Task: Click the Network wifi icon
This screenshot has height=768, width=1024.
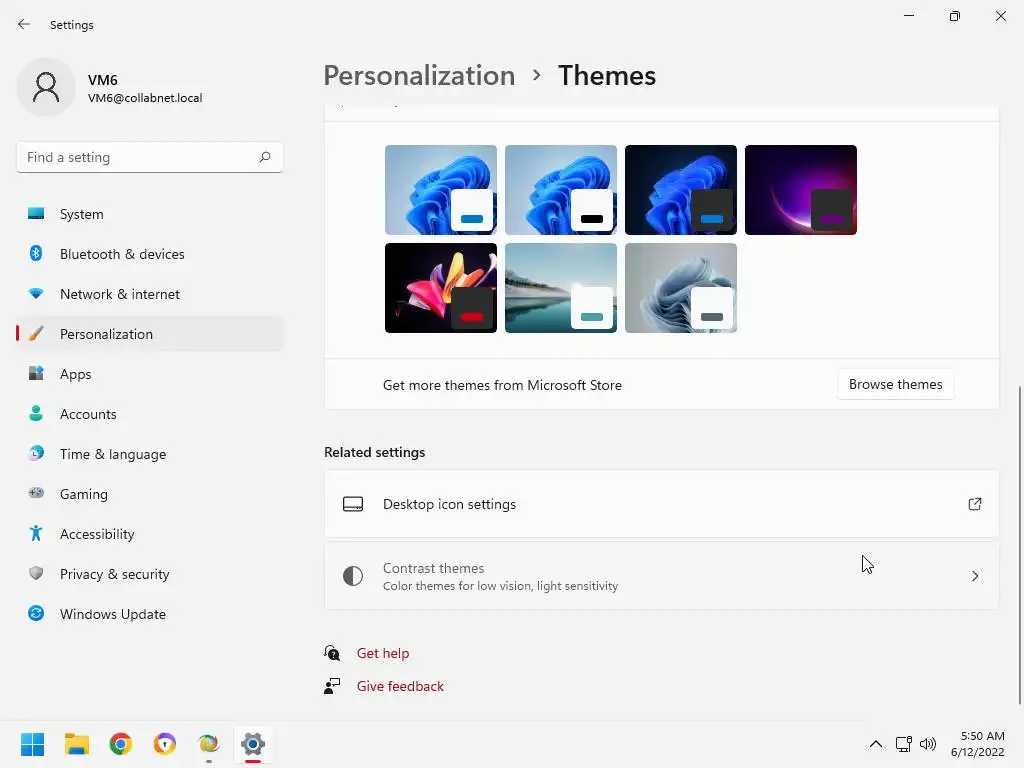Action: [36, 294]
